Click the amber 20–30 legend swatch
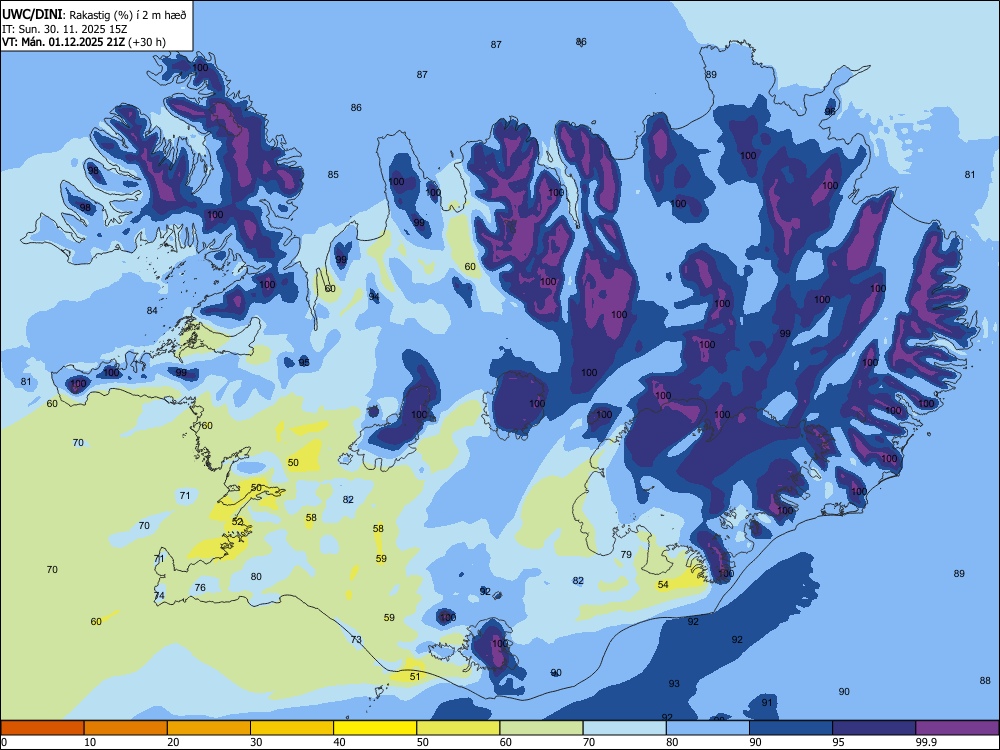Screen dimensions: 1000x750 tap(209, 728)
